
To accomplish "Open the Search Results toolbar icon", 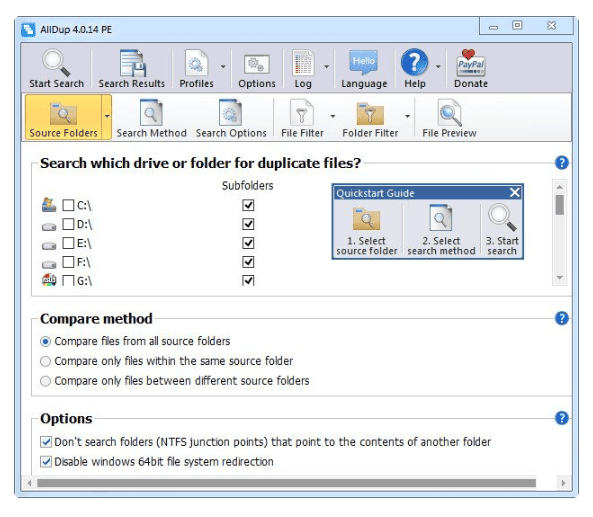I will pyautogui.click(x=132, y=63).
